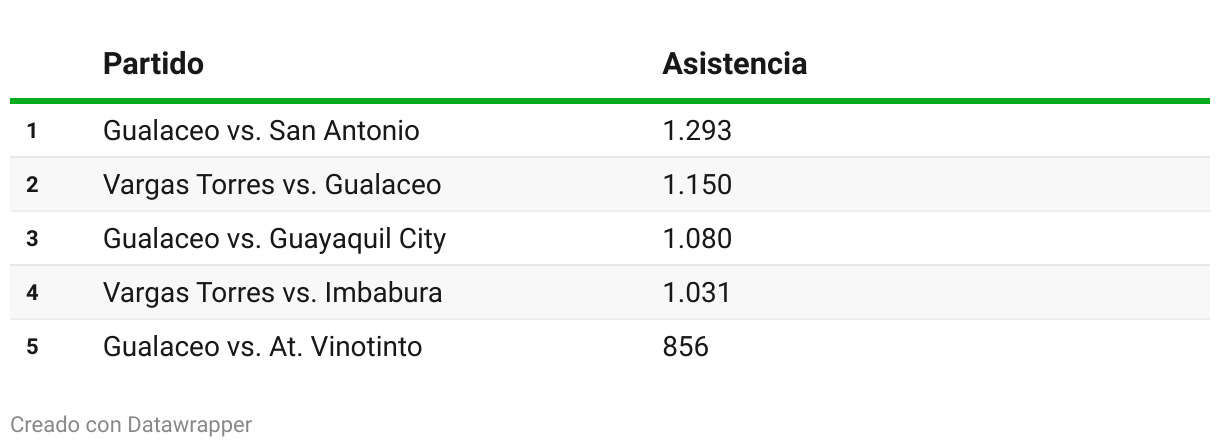Image resolution: width=1220 pixels, height=448 pixels.
Task: Click rank number 2 in the second row
Action: pos(32,185)
